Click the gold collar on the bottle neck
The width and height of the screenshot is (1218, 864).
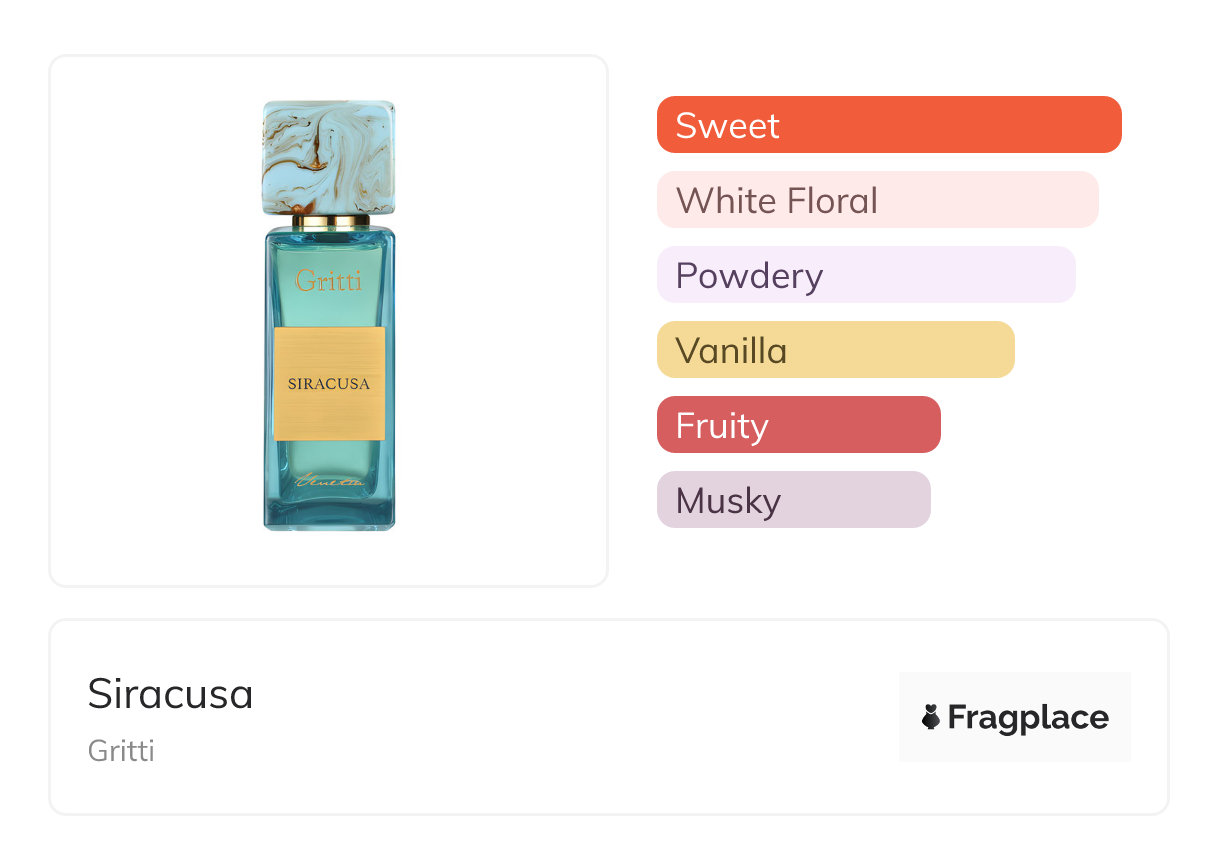(x=329, y=222)
